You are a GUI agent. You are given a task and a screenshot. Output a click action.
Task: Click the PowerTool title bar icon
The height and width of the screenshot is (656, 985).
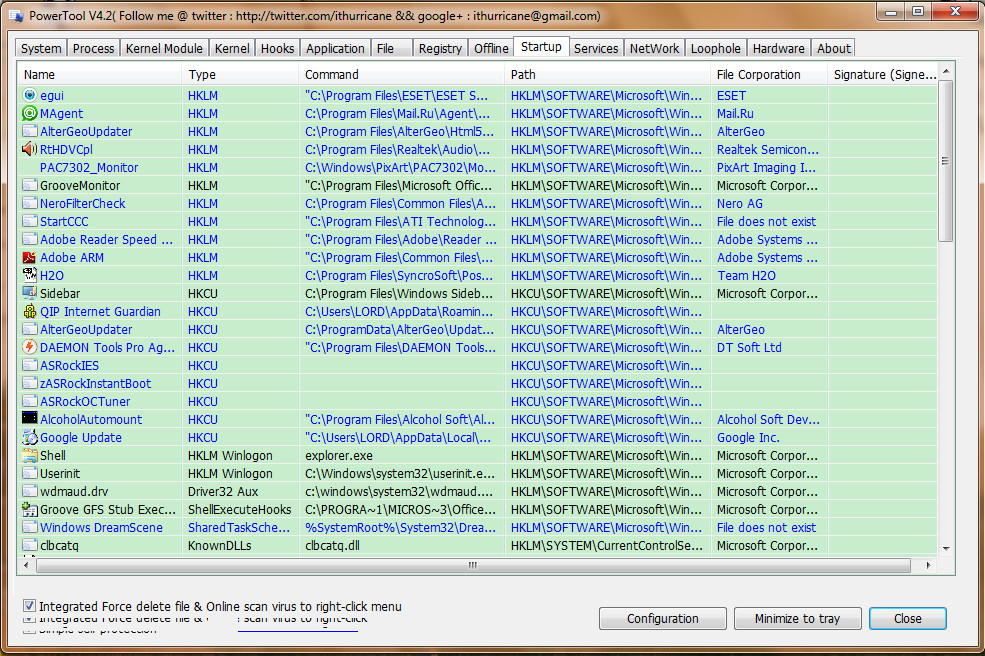coord(16,16)
